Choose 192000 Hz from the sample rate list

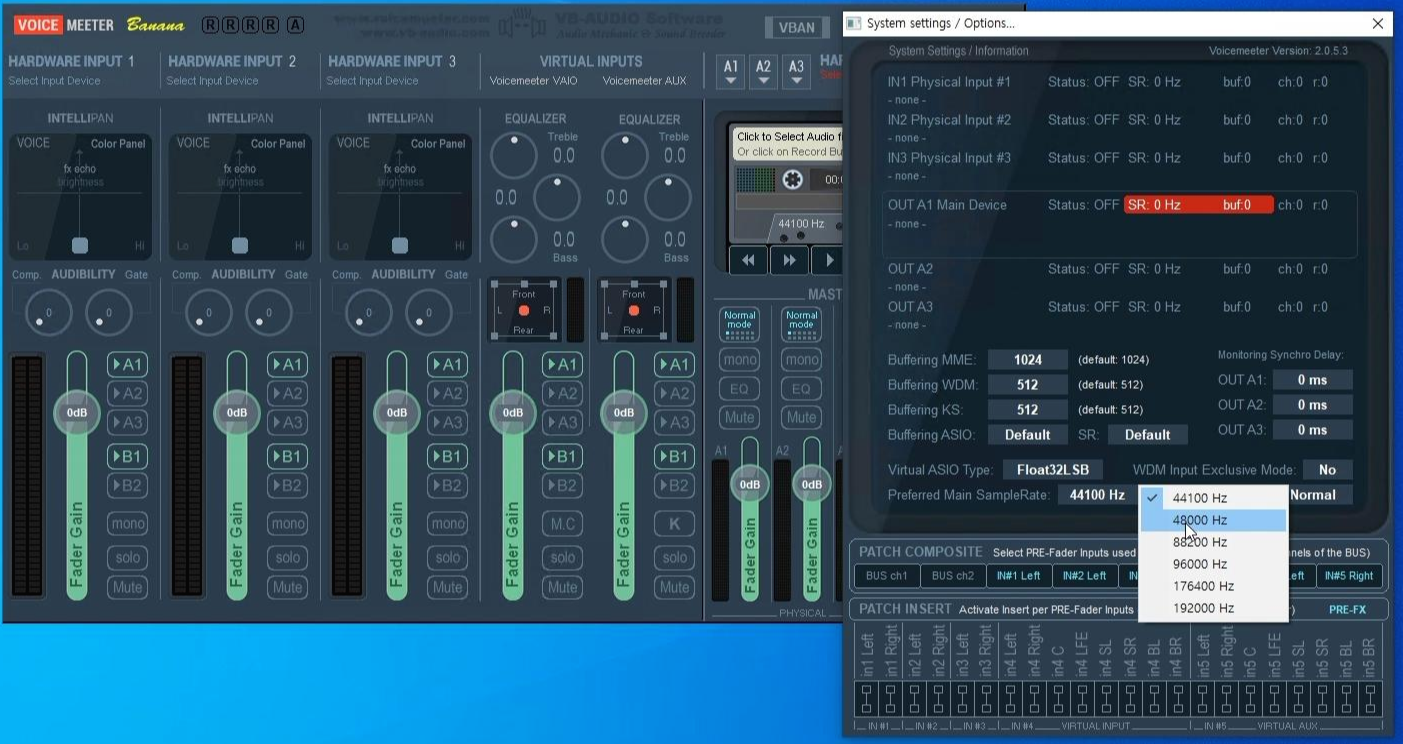click(1213, 608)
